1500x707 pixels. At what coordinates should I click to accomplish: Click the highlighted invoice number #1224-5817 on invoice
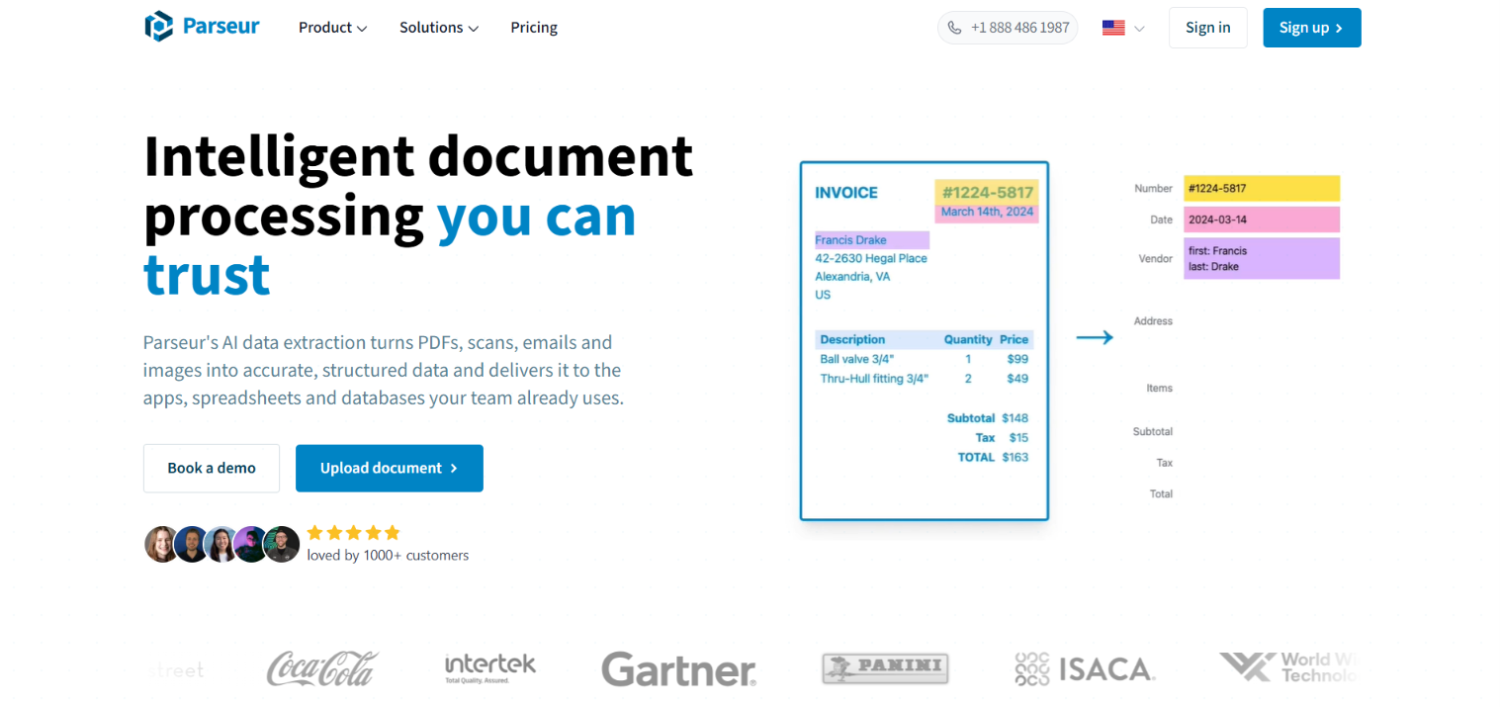tap(987, 193)
